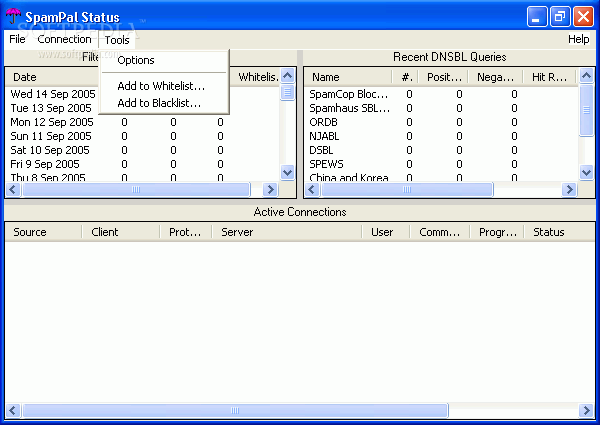Click the Hit R… column header
This screenshot has height=425, width=600.
(x=549, y=77)
